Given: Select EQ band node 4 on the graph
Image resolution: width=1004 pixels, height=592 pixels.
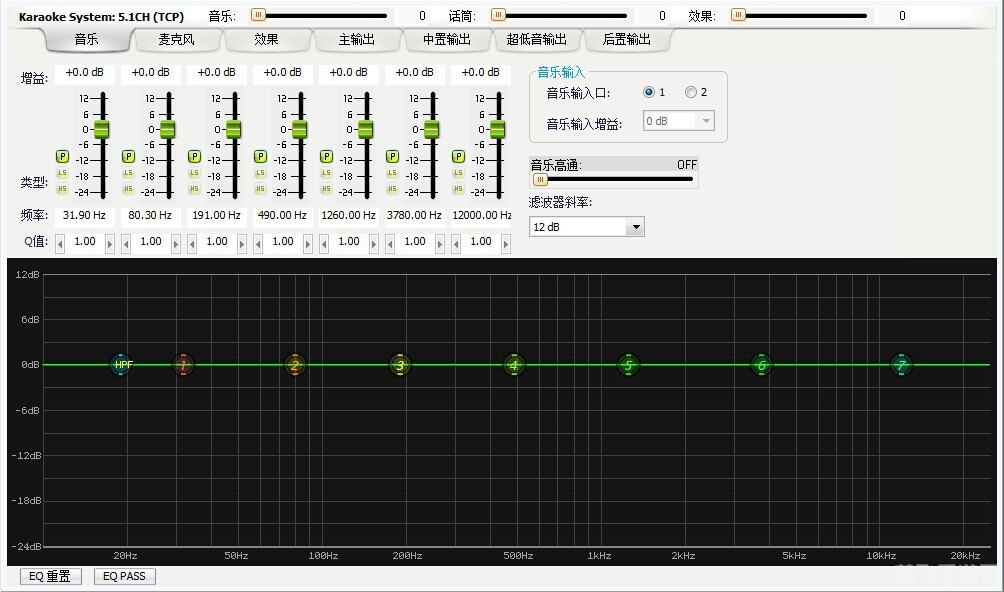Looking at the screenshot, I should point(513,364).
